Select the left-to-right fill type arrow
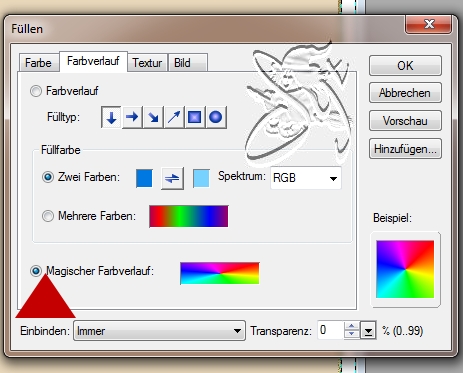The width and height of the screenshot is (463, 373). click(132, 117)
